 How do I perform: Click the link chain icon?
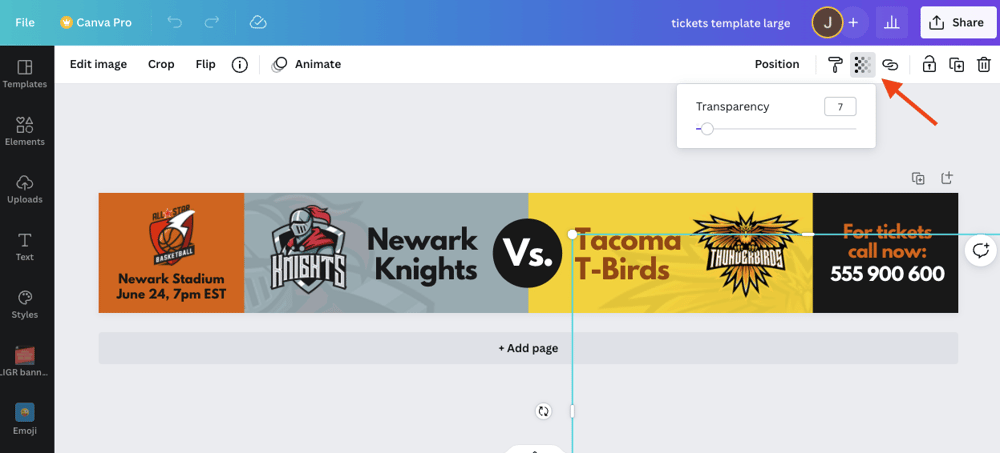pos(890,64)
